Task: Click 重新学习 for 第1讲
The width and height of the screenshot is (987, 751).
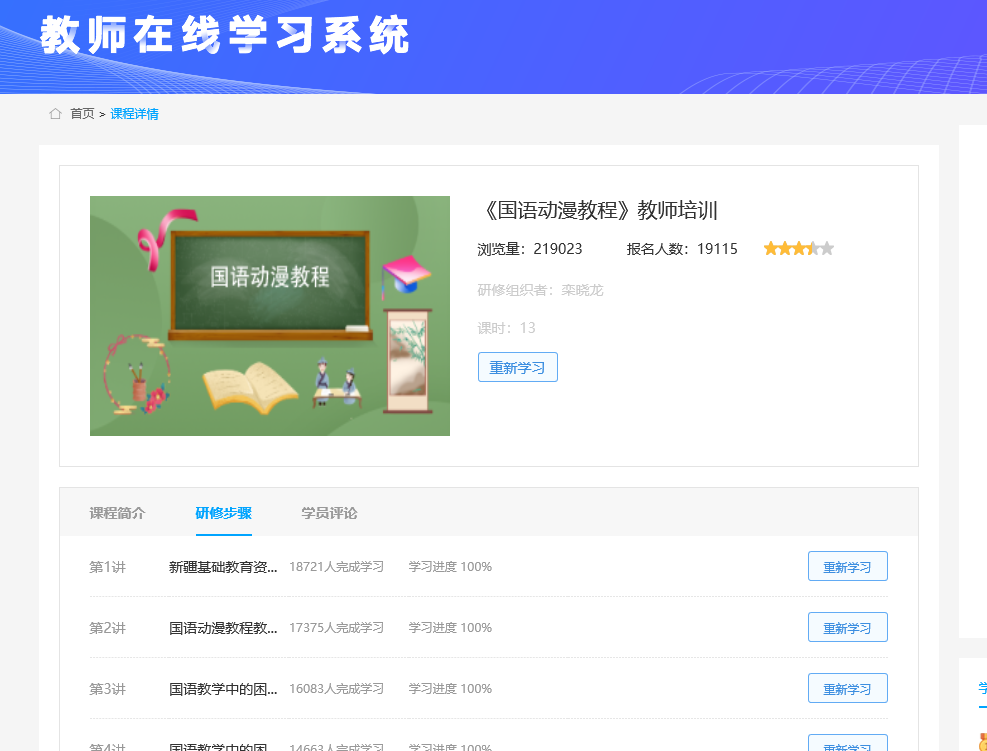Action: (847, 567)
